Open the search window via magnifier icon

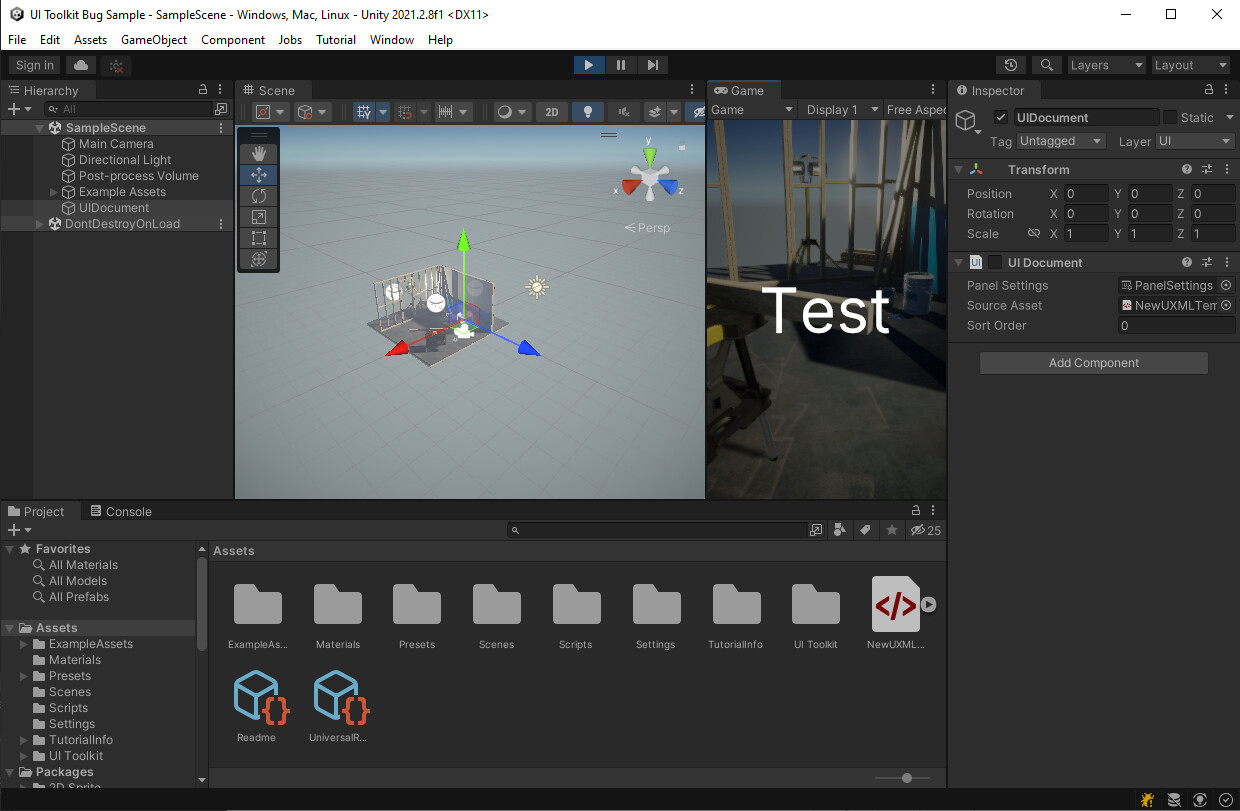(x=1046, y=64)
